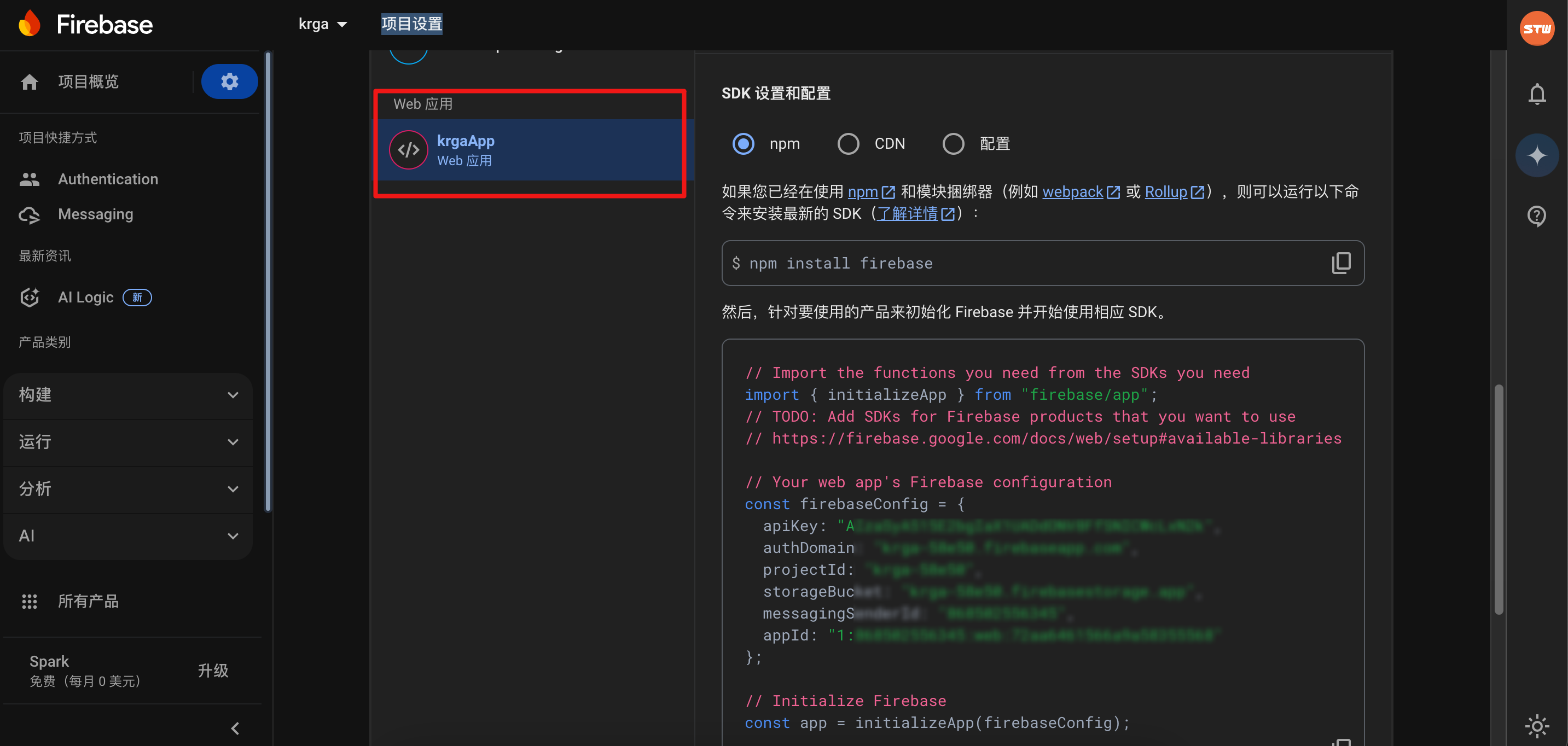
Task: Open the Rollup link
Action: pyautogui.click(x=1174, y=191)
